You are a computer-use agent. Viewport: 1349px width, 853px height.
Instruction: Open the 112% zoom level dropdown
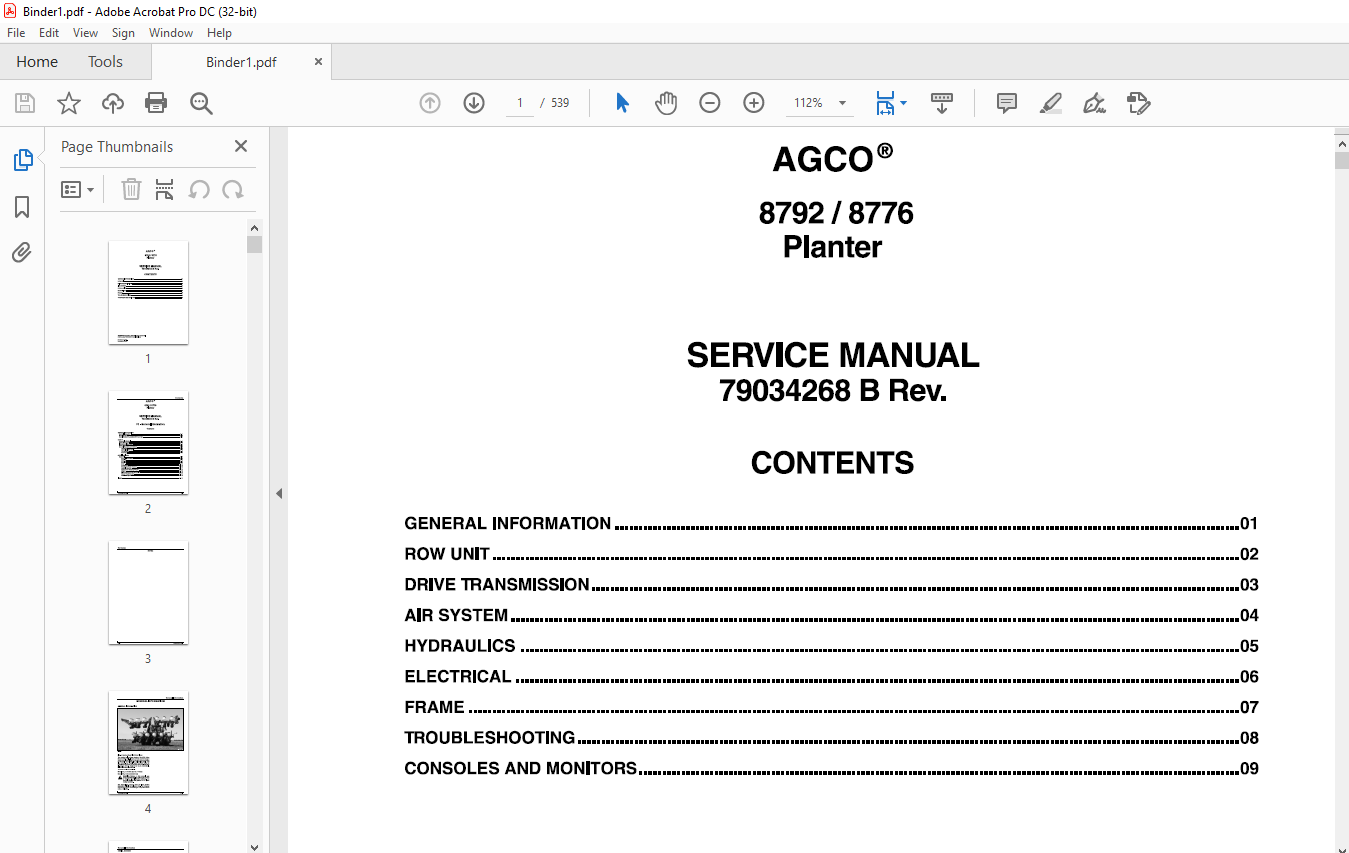point(842,103)
